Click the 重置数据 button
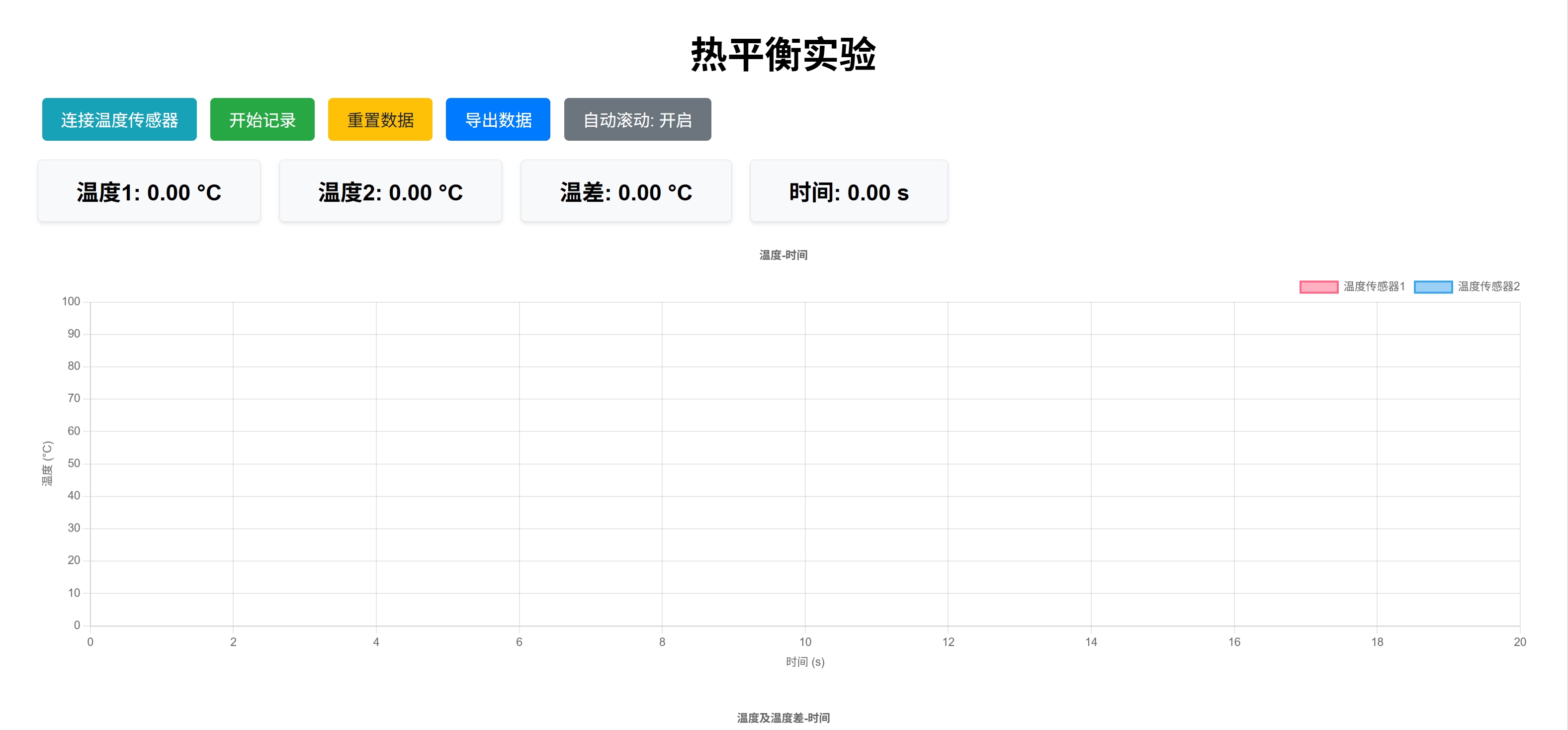The width and height of the screenshot is (1568, 730). click(380, 119)
